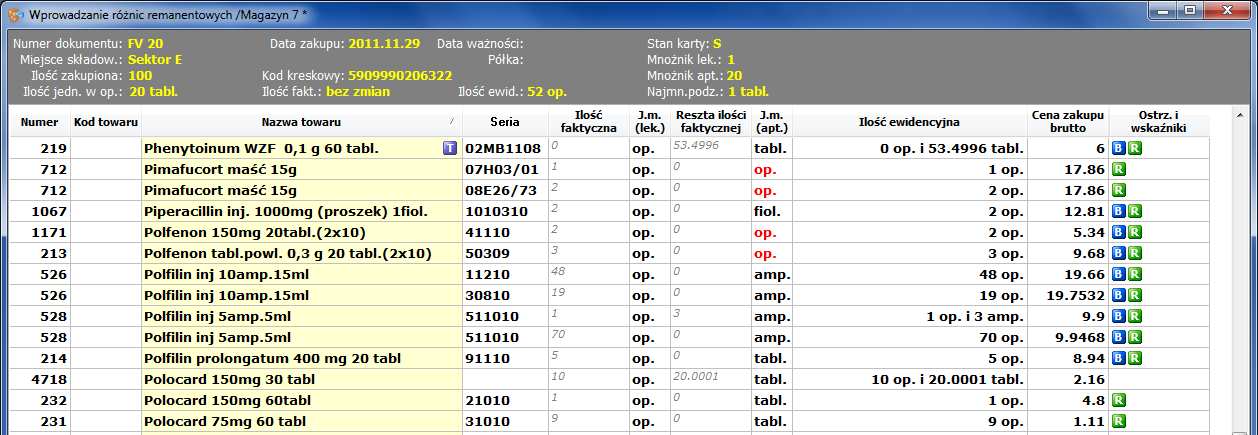Image resolution: width=1258 pixels, height=435 pixels.
Task: Sort by the Numer column header
Action: pos(40,122)
